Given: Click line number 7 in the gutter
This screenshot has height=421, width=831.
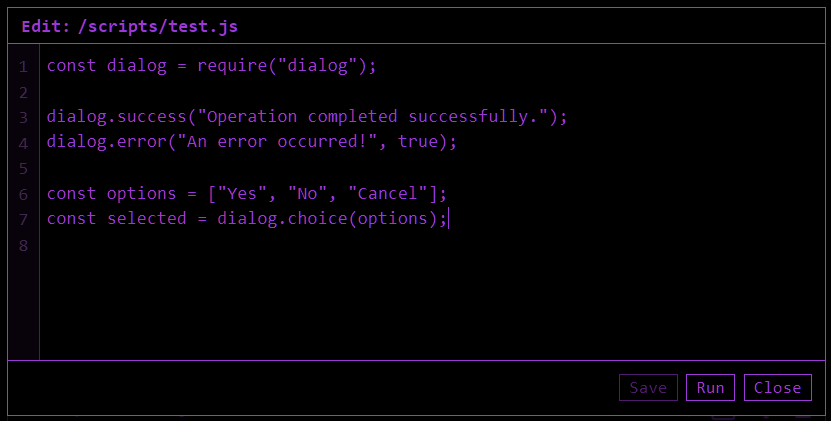Looking at the screenshot, I should click(x=22, y=219).
